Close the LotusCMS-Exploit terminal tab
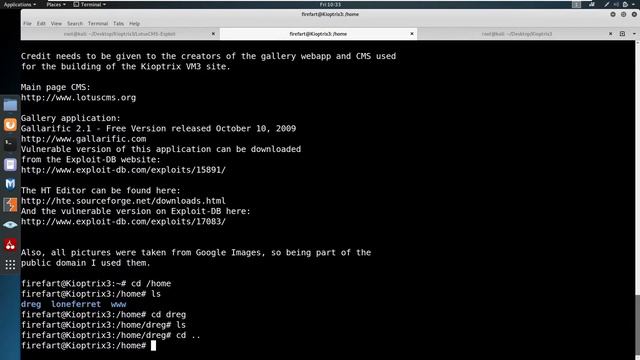640x360 pixels. pos(213,34)
